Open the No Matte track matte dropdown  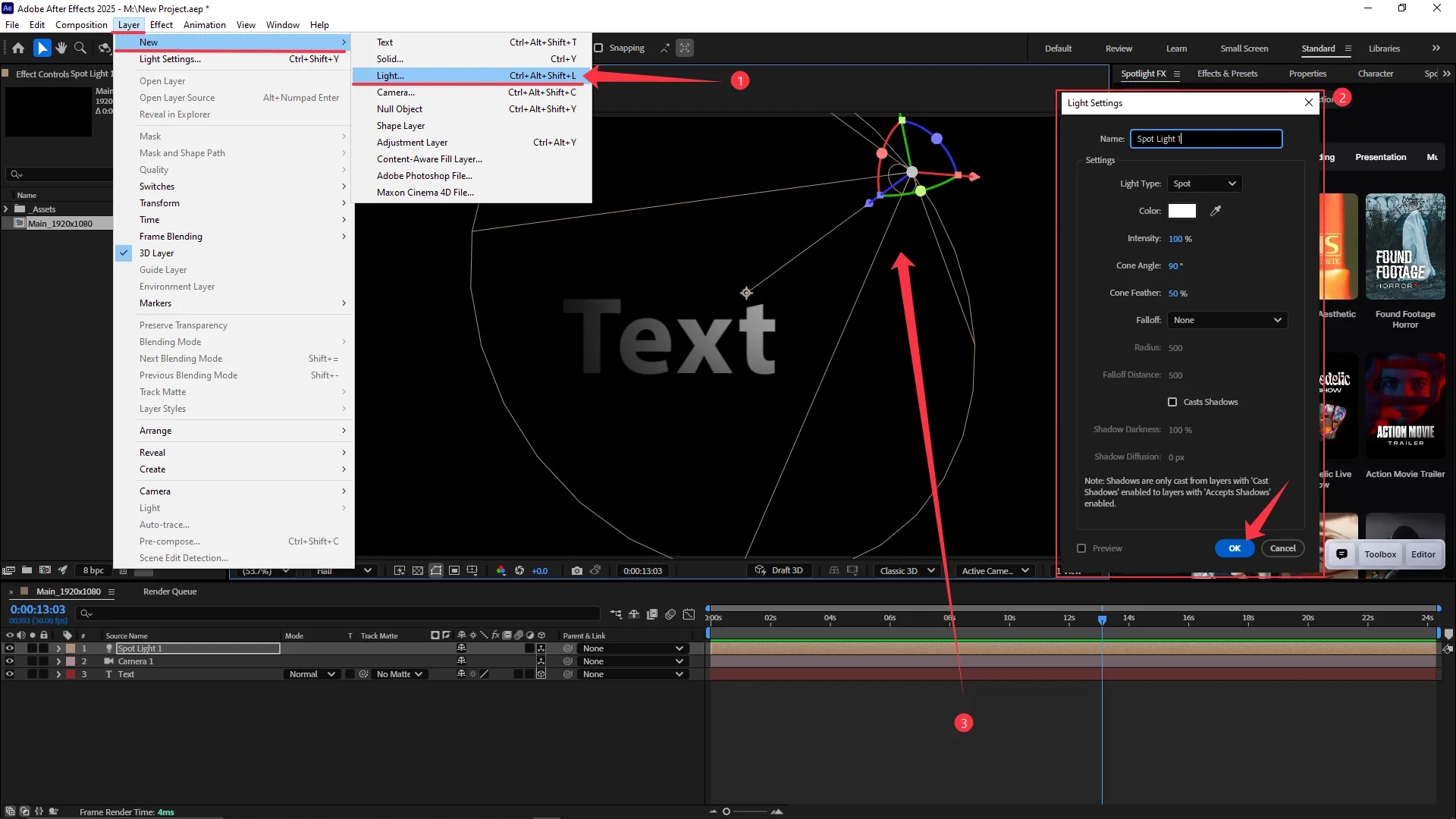pos(400,674)
